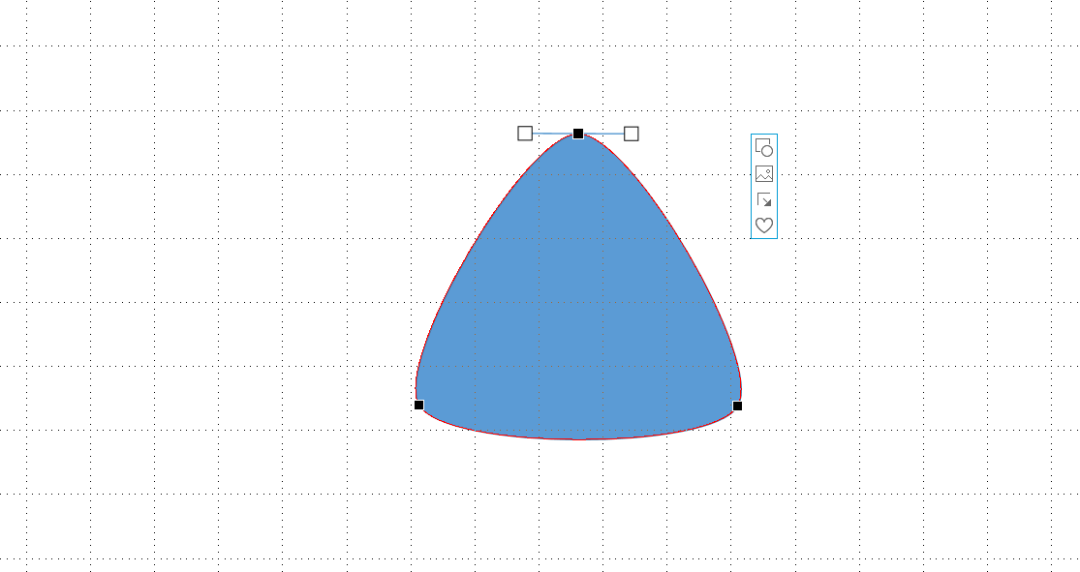The width and height of the screenshot is (1080, 572).
Task: Select the top black anchor point of the shape
Action: point(578,134)
